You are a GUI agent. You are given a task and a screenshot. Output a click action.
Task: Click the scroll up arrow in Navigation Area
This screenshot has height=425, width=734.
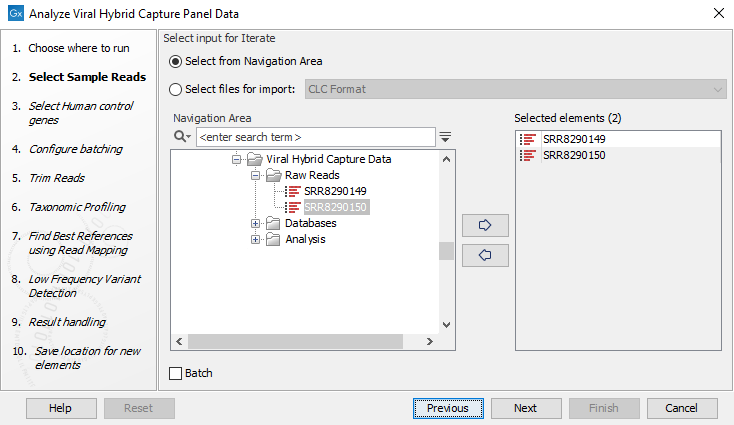pyautogui.click(x=447, y=159)
